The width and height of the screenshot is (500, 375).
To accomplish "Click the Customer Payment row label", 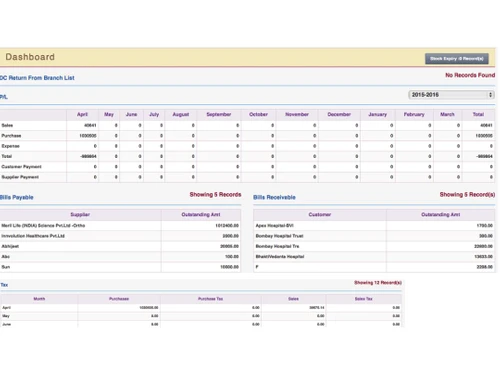I will pyautogui.click(x=21, y=167).
